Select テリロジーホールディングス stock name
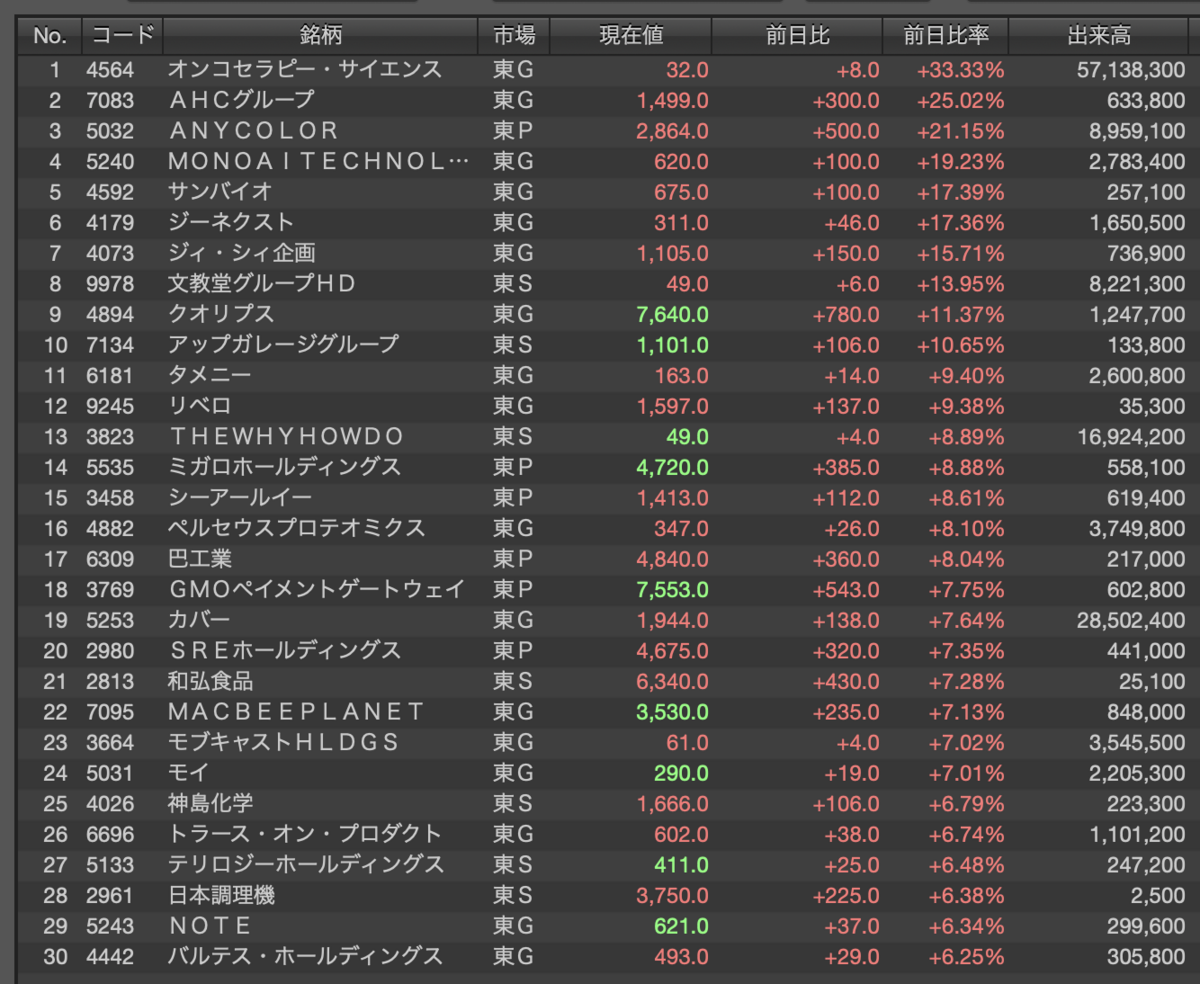This screenshot has height=984, width=1200. [306, 864]
